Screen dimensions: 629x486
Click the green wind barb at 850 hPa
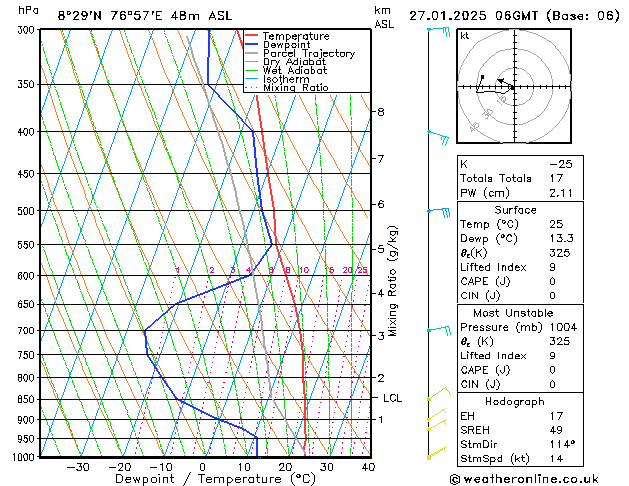coord(439,393)
